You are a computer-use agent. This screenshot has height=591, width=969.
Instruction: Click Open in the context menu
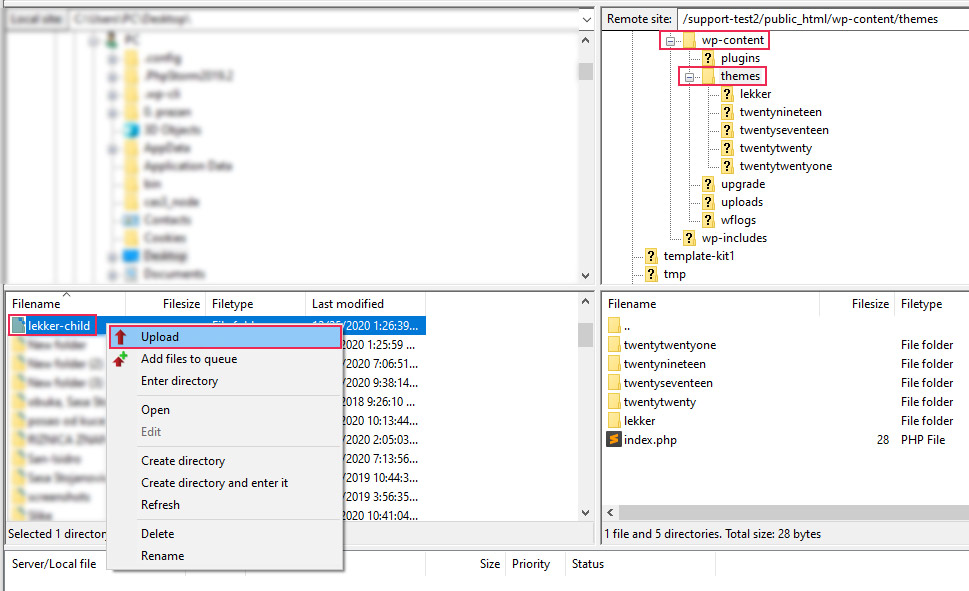[155, 410]
